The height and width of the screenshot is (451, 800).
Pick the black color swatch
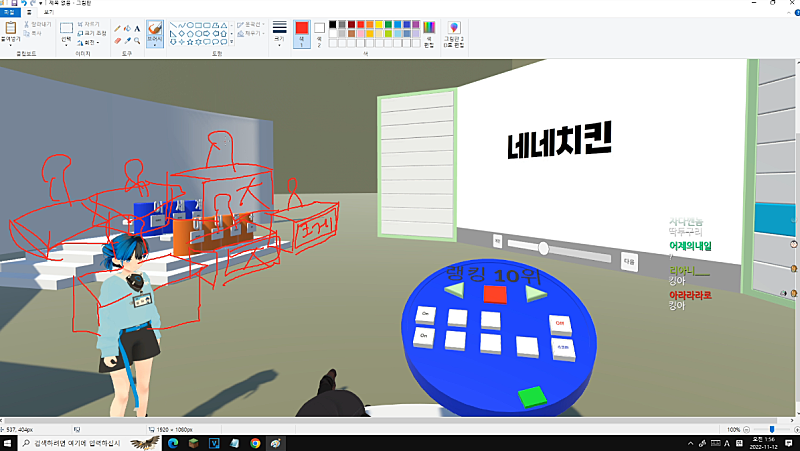coord(333,24)
